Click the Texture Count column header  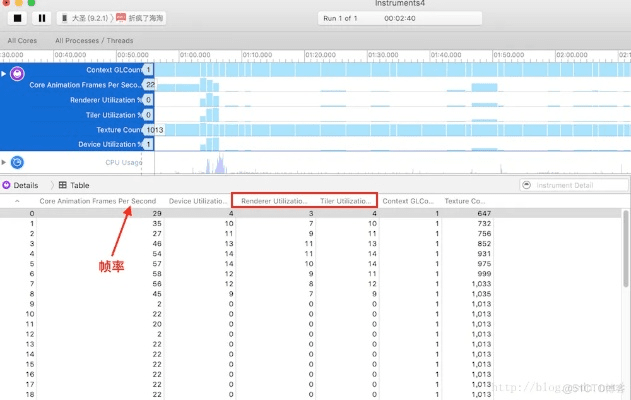[465, 201]
